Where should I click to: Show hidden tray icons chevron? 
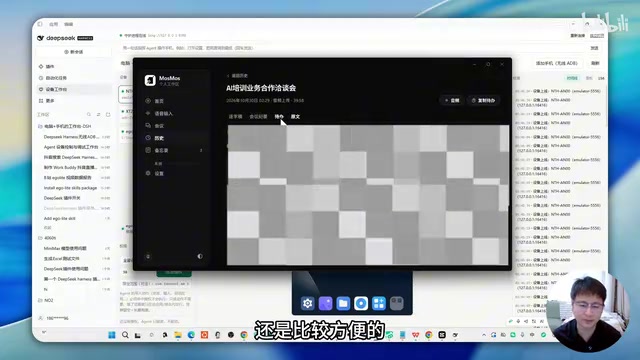[x=484, y=335]
